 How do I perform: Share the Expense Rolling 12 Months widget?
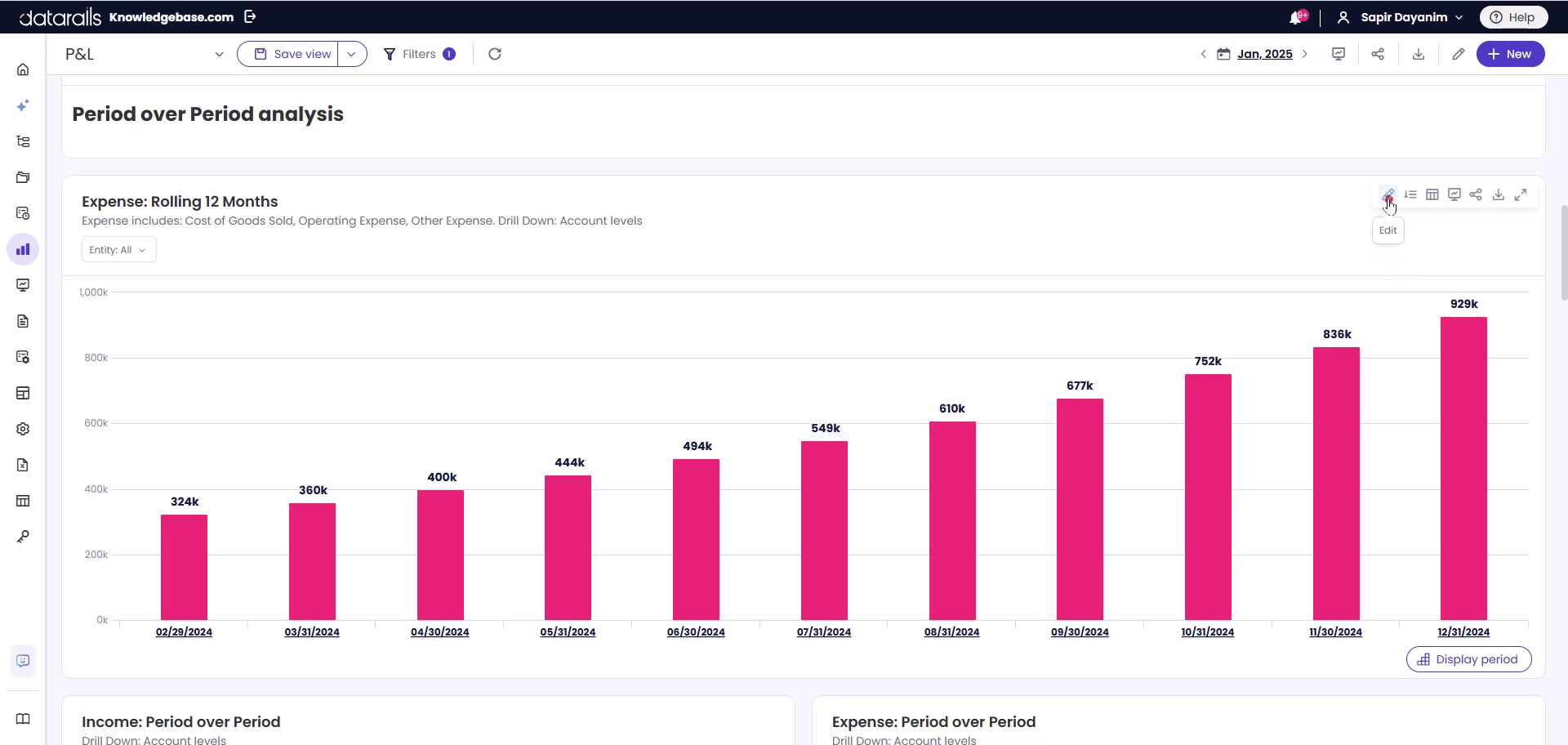pos(1476,194)
